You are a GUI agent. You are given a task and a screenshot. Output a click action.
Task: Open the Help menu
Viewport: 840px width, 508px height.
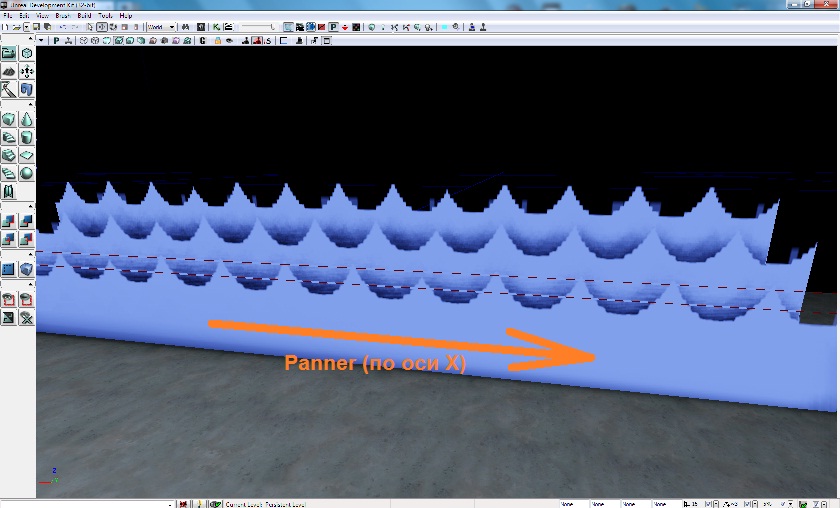[125, 16]
